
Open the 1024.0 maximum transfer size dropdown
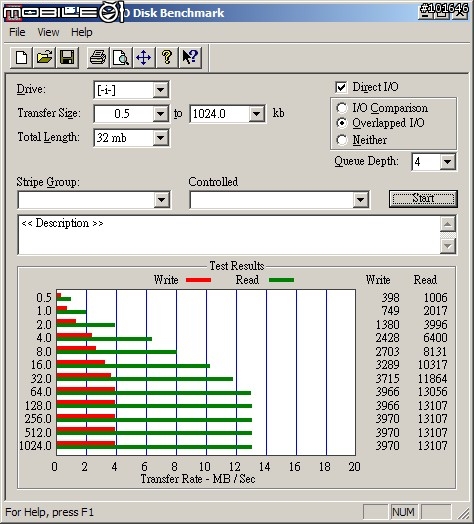click(257, 114)
